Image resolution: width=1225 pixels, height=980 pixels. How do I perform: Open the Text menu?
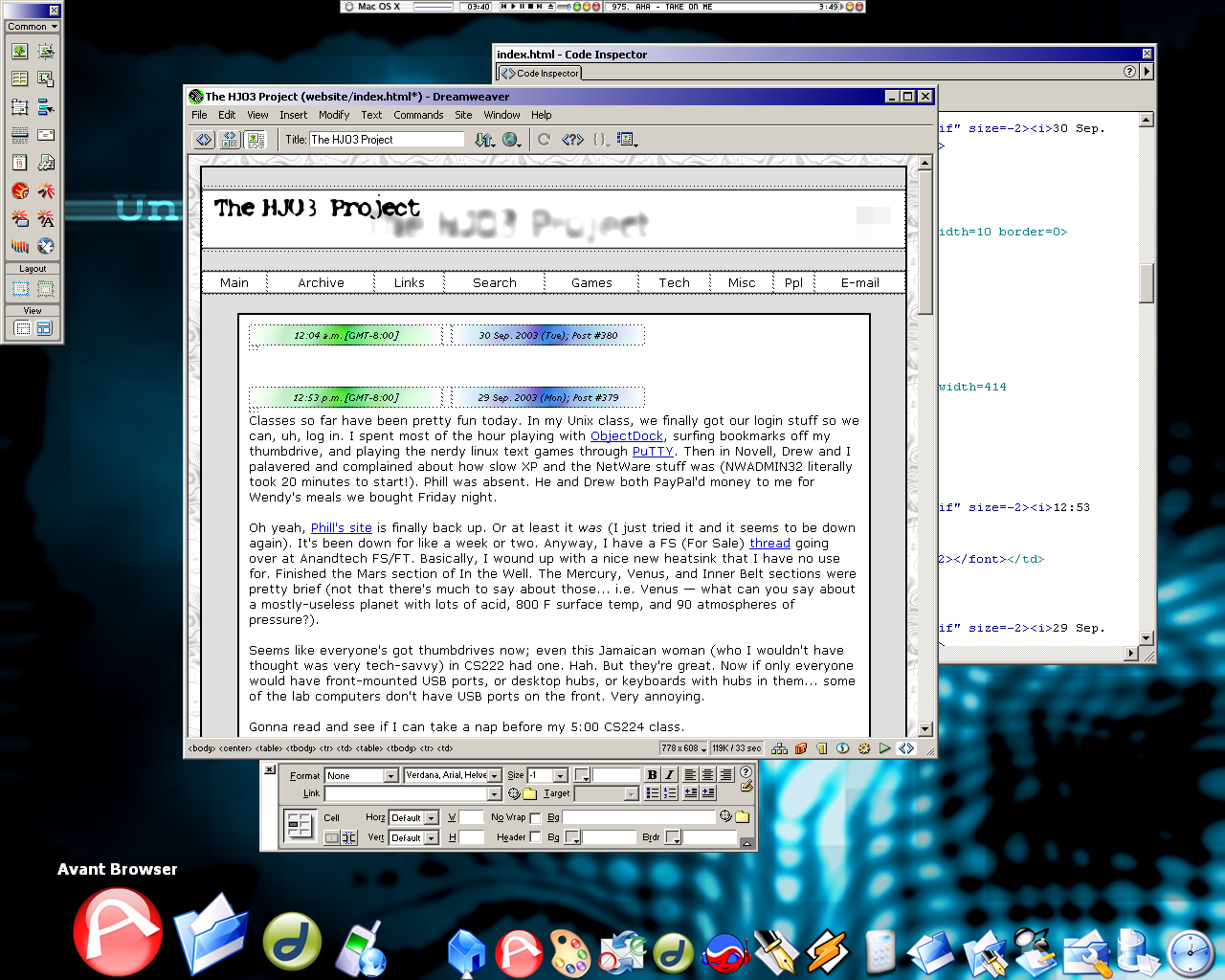coord(371,115)
